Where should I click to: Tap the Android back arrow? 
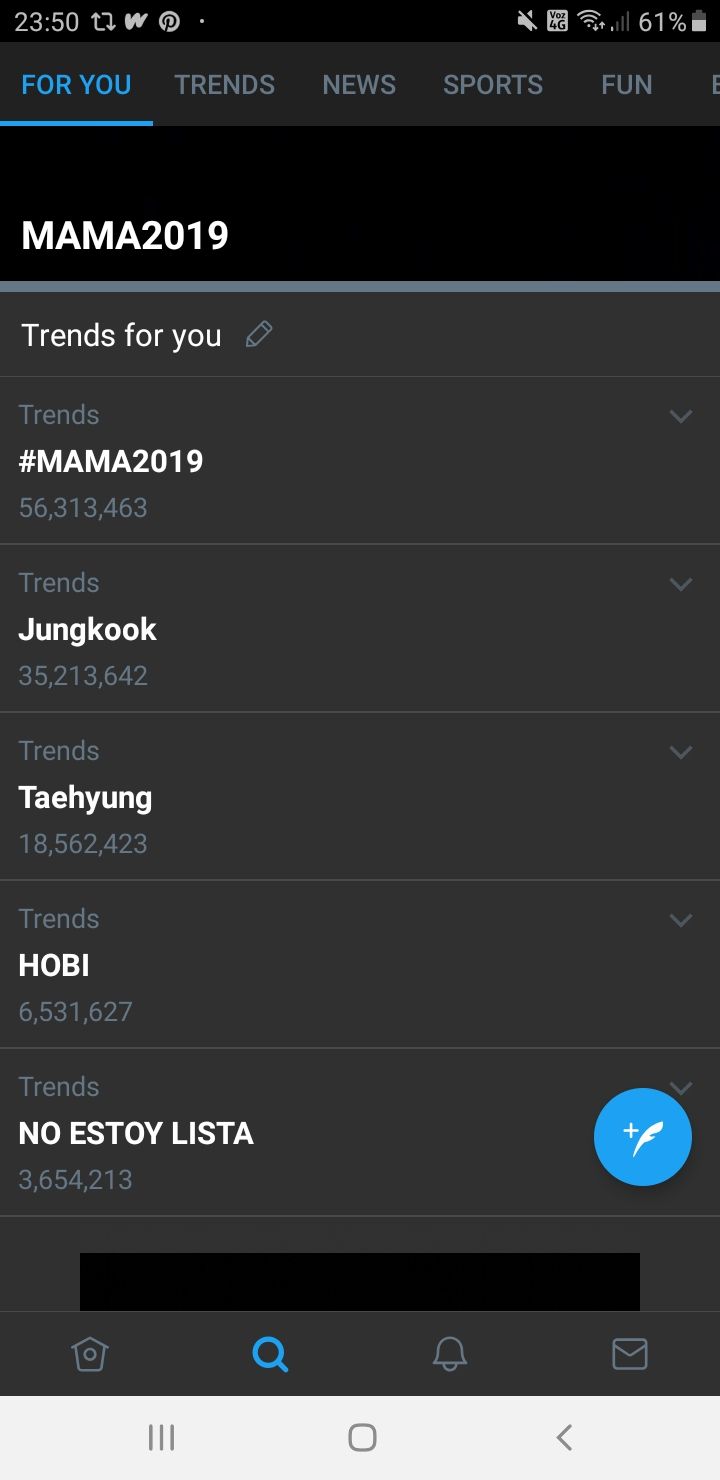click(564, 1437)
